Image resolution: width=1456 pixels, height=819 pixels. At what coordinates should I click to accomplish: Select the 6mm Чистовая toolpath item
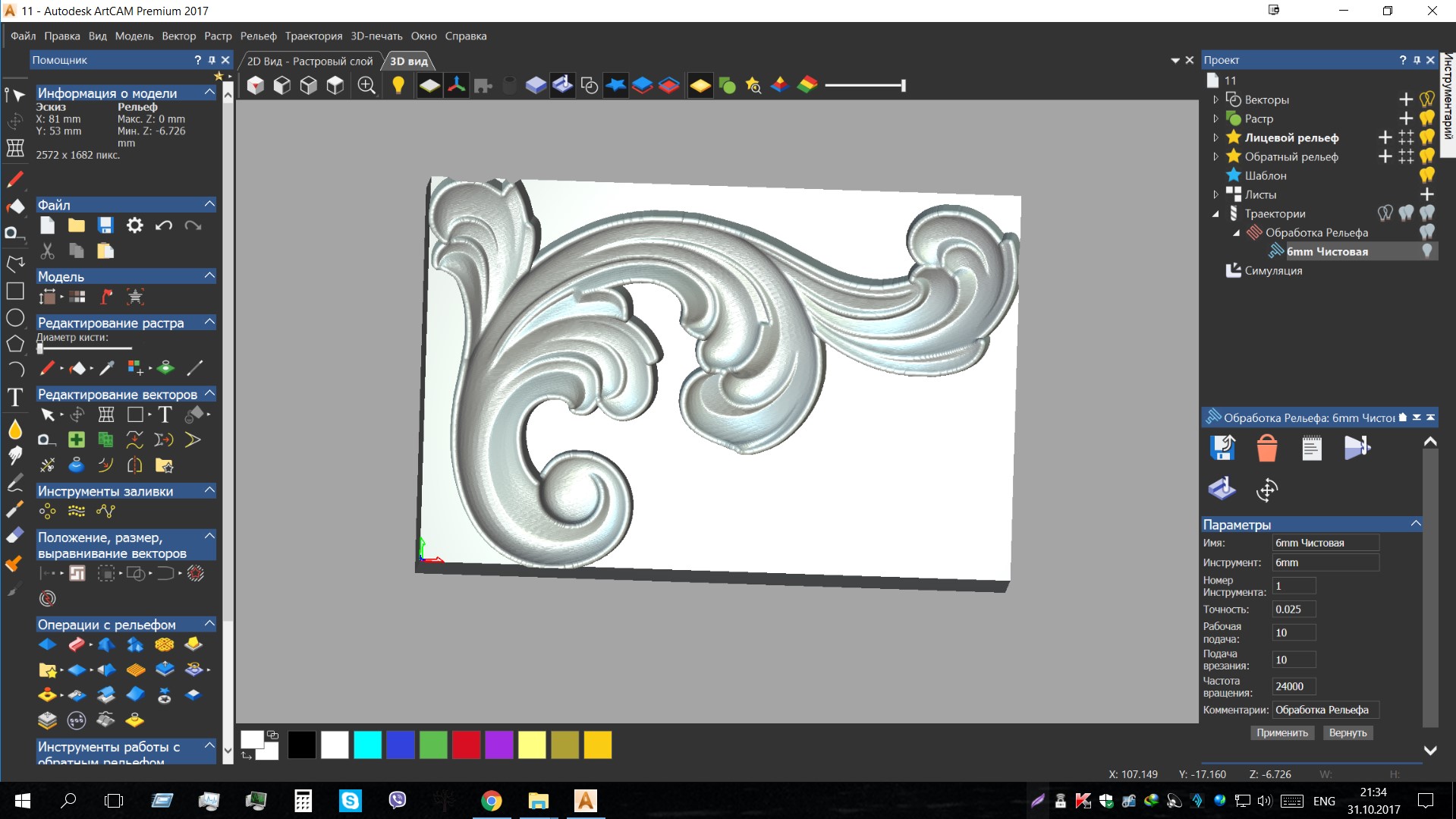tap(1327, 251)
